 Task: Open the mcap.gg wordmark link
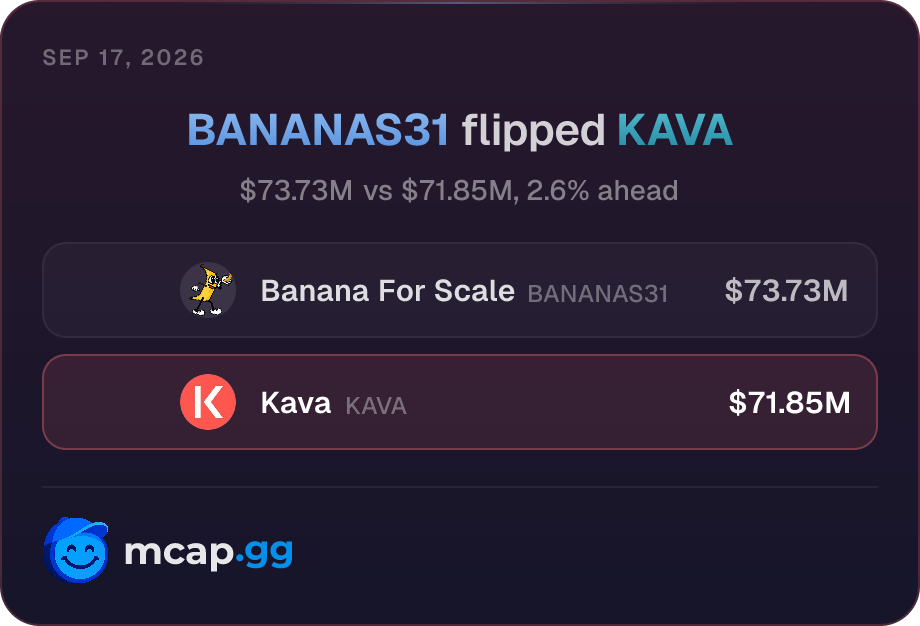click(208, 553)
